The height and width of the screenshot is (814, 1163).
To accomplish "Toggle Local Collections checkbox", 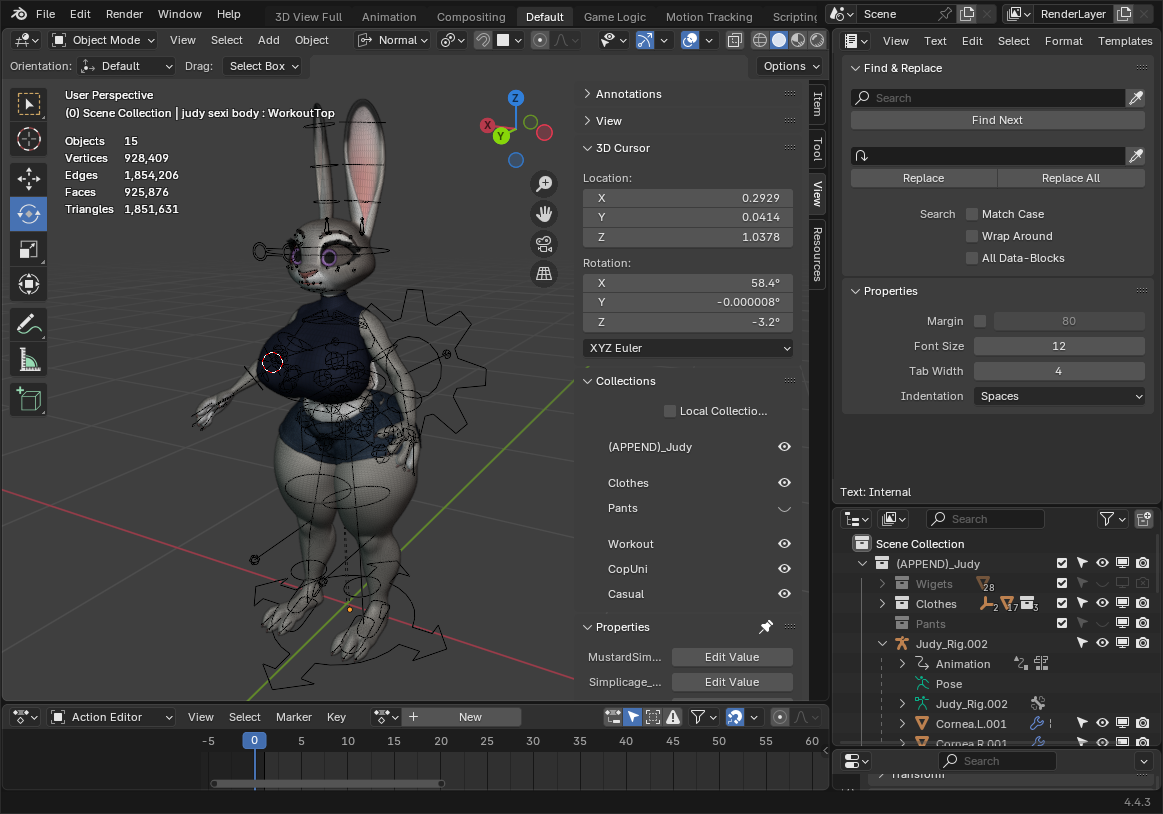I will 670,411.
